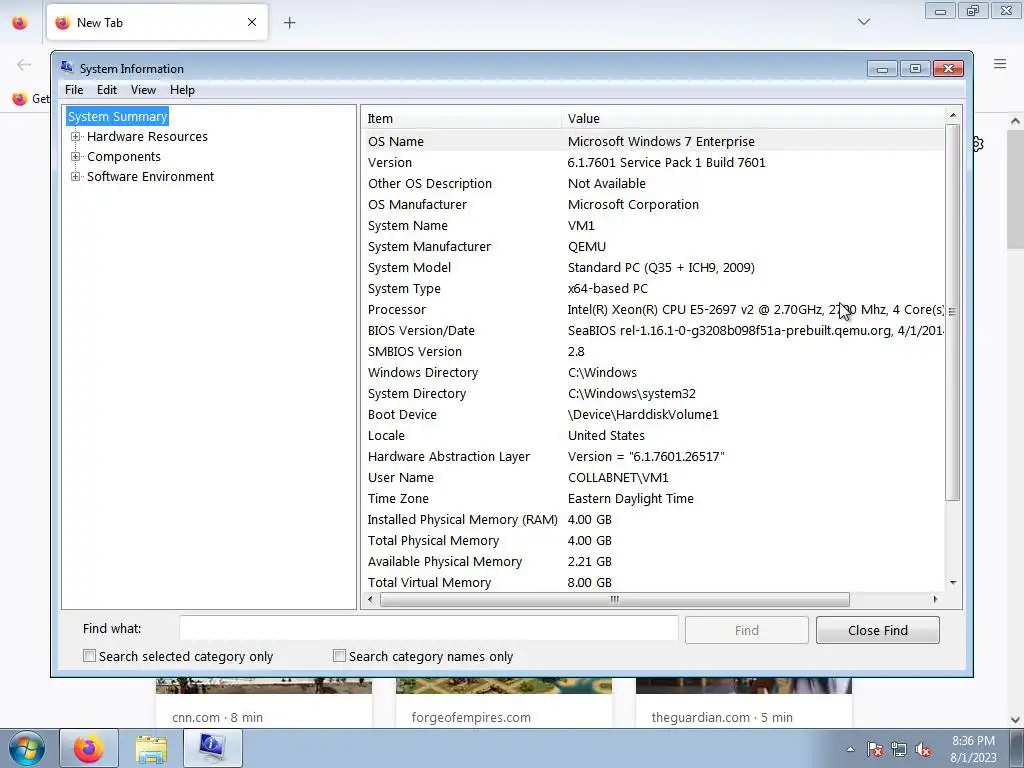Click the Firefox page vertical scrollbar thumb

[1015, 188]
